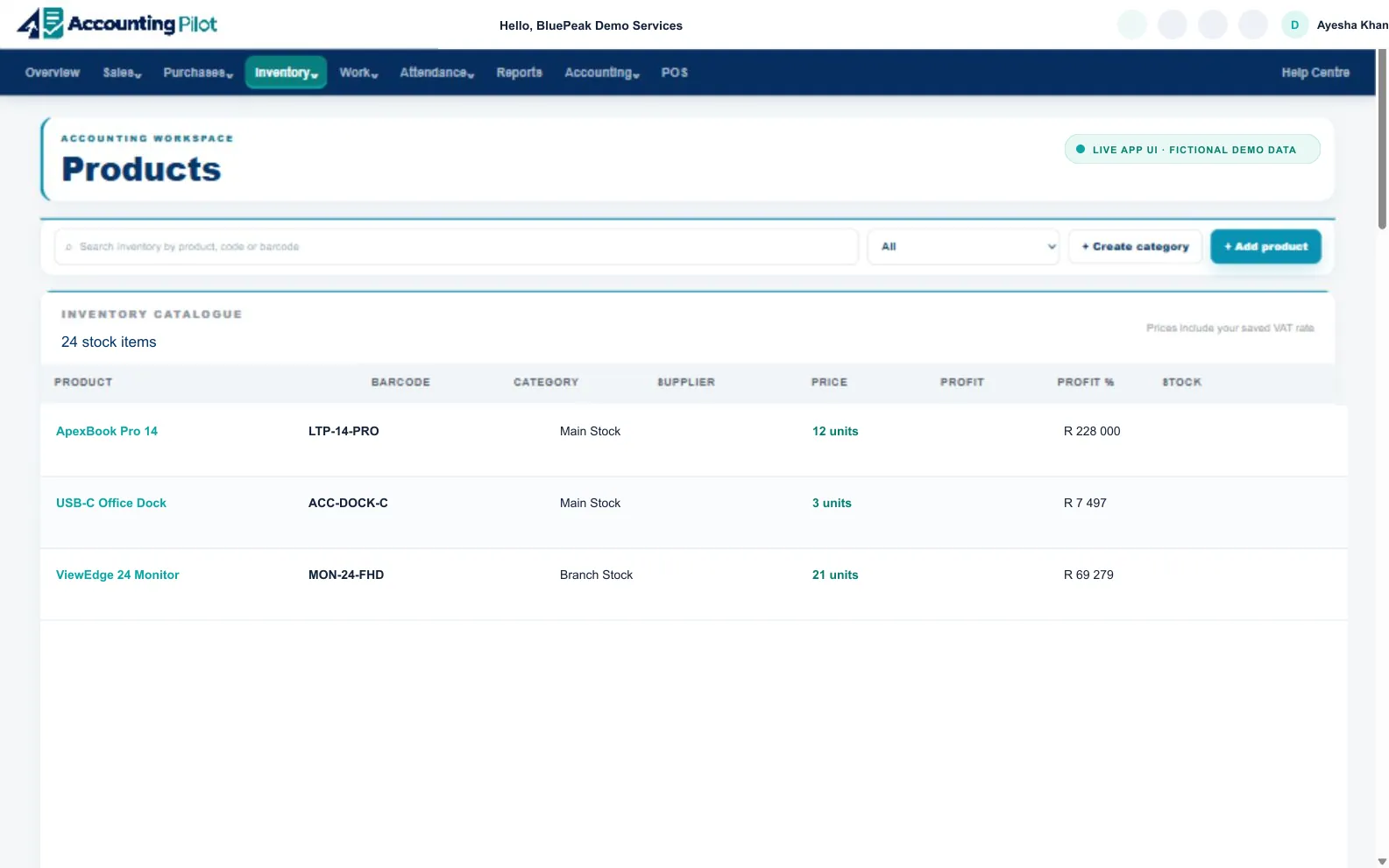Click the R 69 279 value
This screenshot has width=1389, height=868.
pyautogui.click(x=1088, y=575)
